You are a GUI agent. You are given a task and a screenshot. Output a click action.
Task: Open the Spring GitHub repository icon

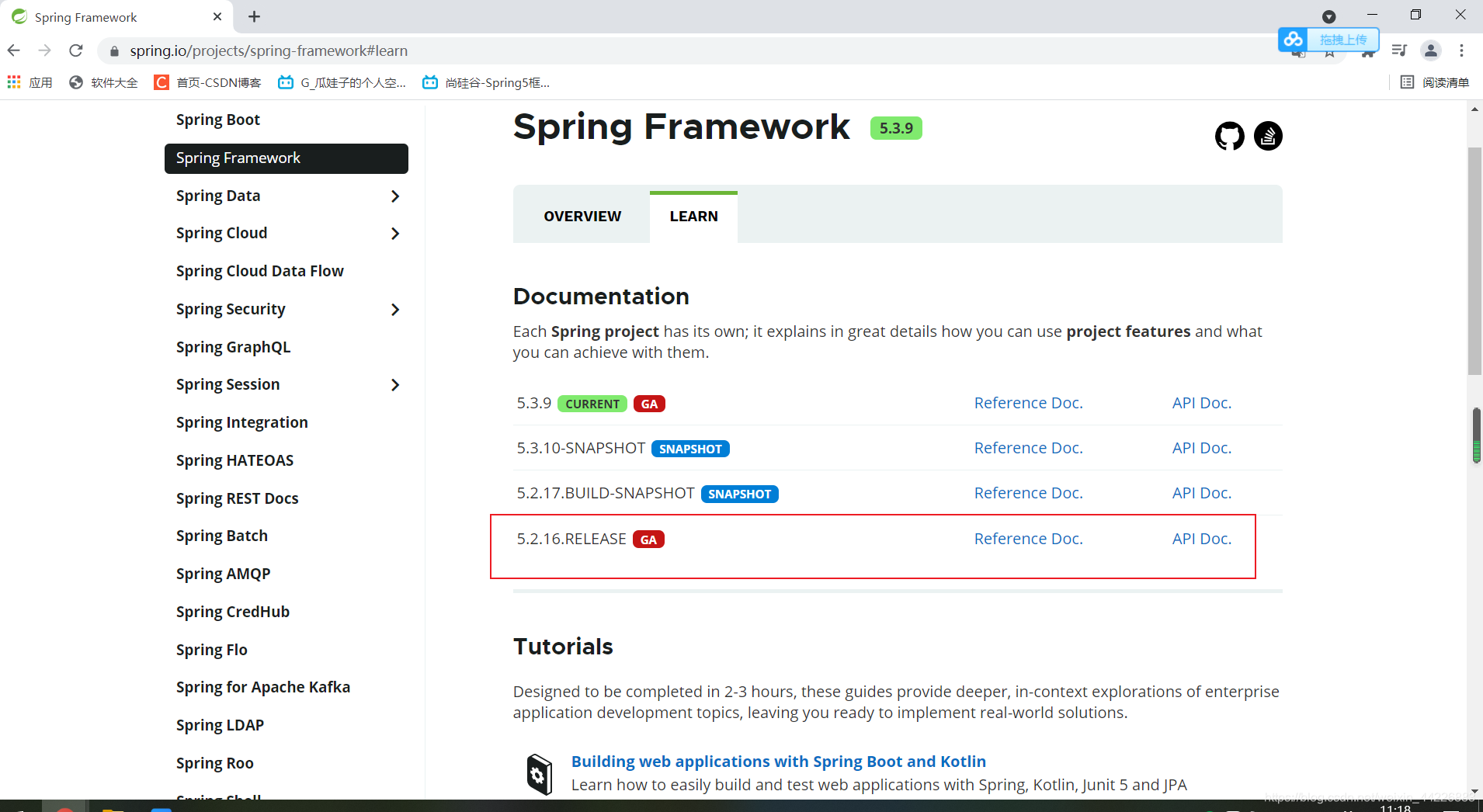[1229, 136]
